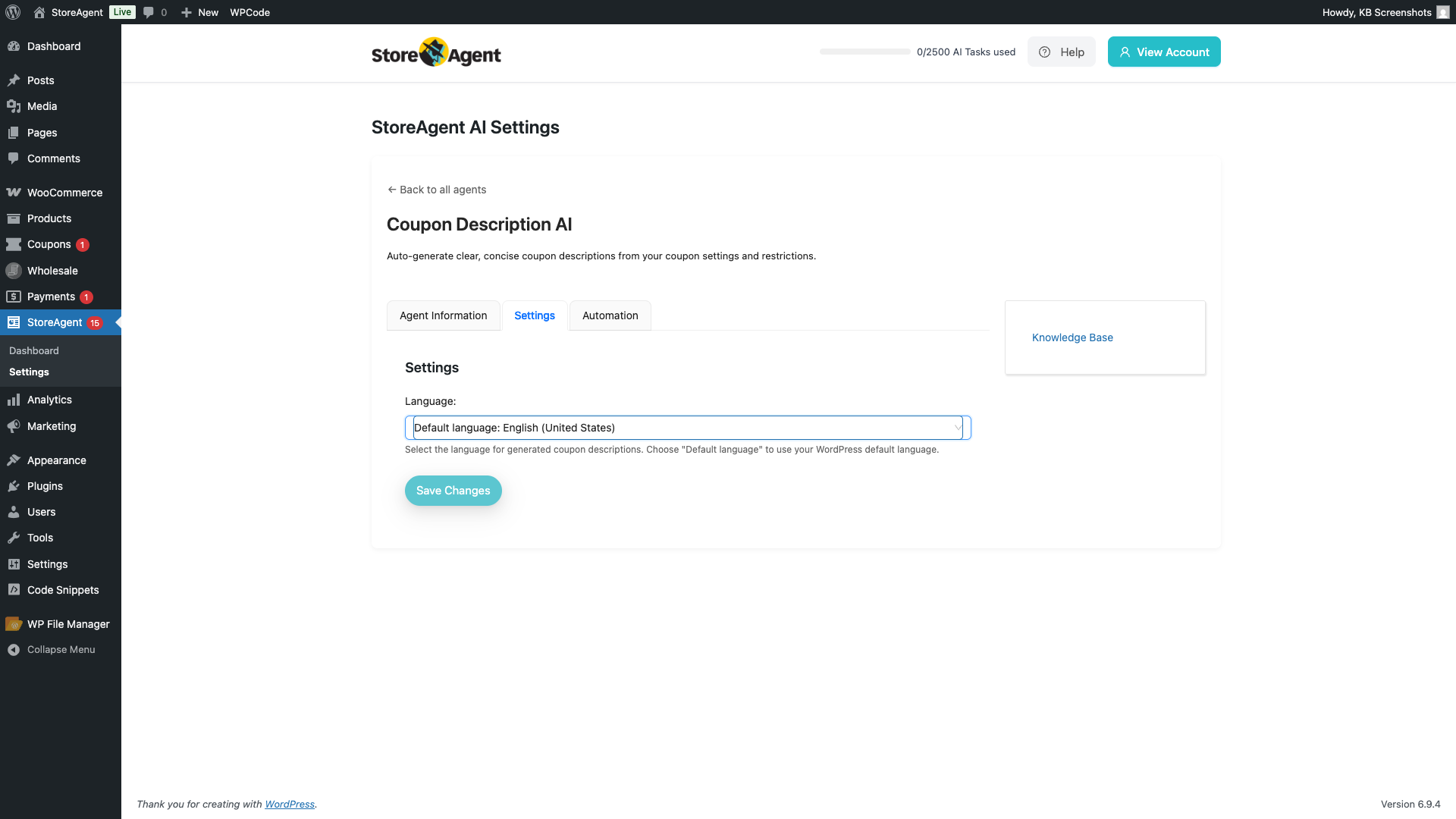Click the Plugins plug icon
1456x819 pixels.
pyautogui.click(x=14, y=486)
